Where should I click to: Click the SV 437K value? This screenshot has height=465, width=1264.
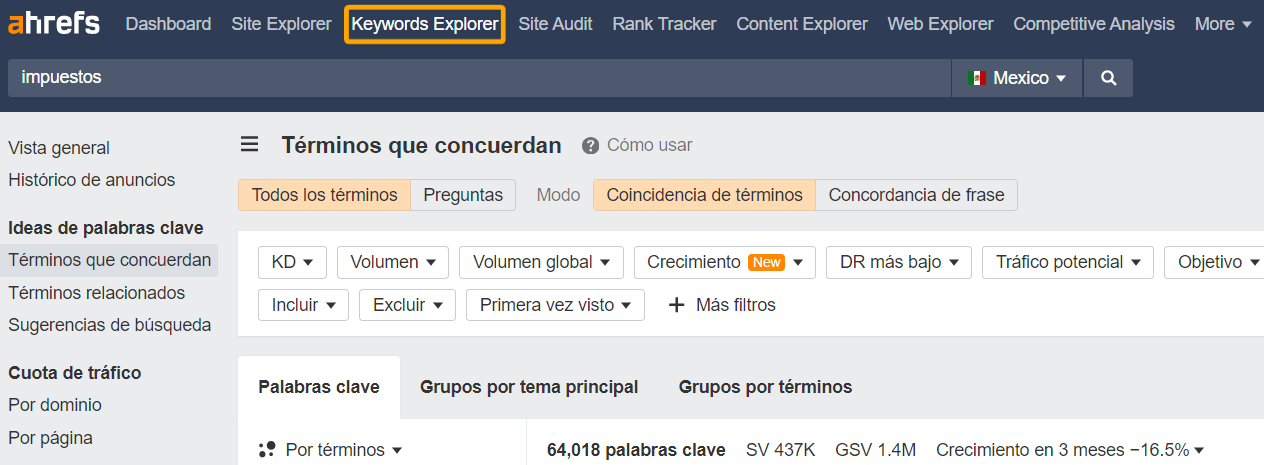[780, 450]
